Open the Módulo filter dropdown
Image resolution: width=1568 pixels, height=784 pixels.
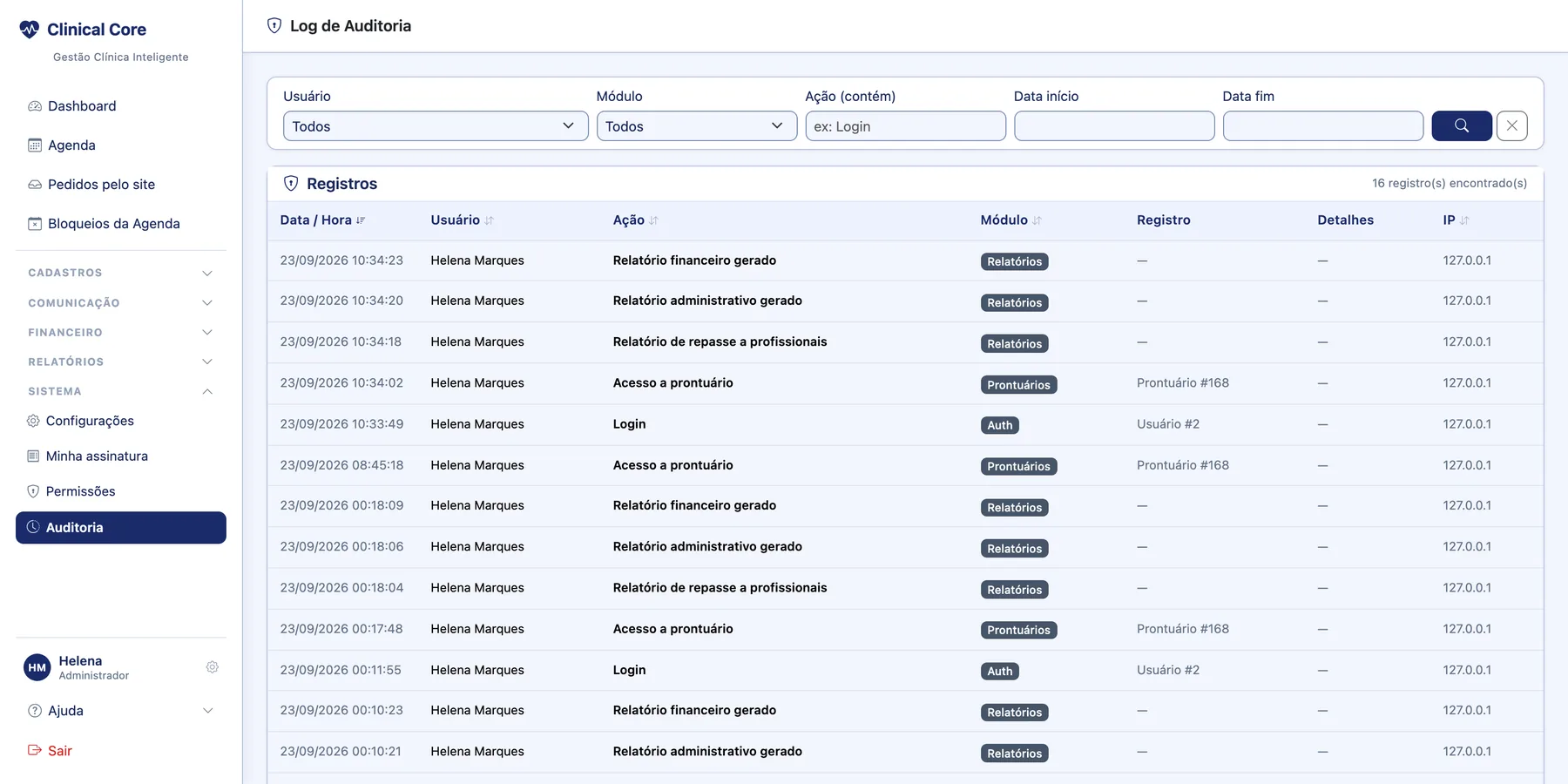[697, 125]
